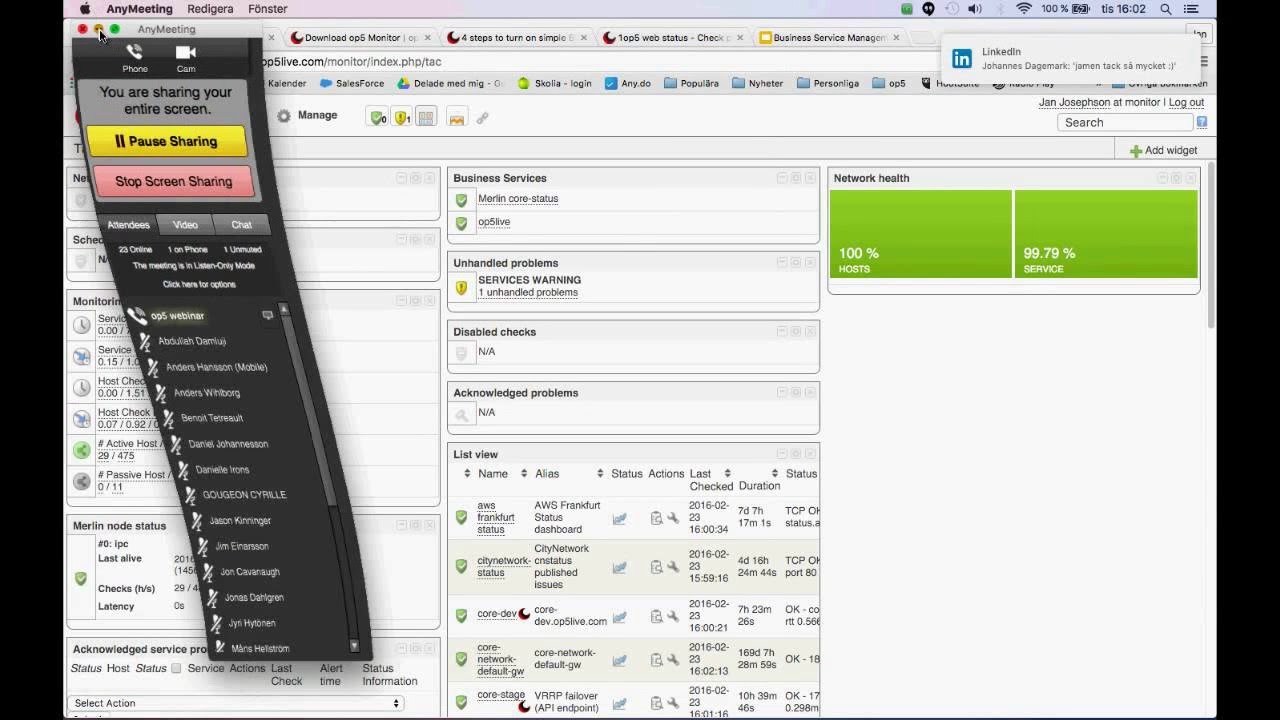Click the graph icon for aws frankfurt status
The width and height of the screenshot is (1280, 720).
(619, 518)
